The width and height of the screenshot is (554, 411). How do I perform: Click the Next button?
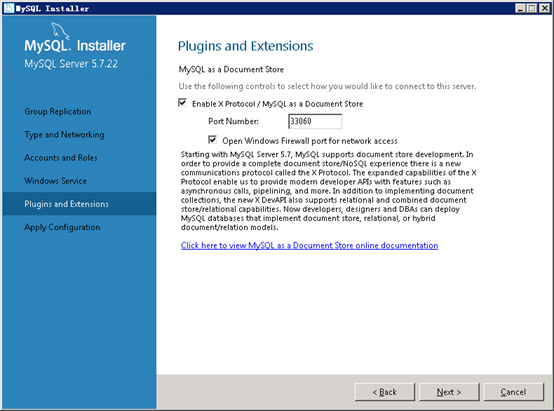click(449, 392)
